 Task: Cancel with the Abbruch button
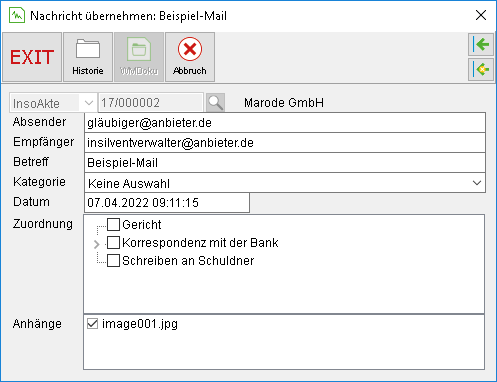[190, 57]
